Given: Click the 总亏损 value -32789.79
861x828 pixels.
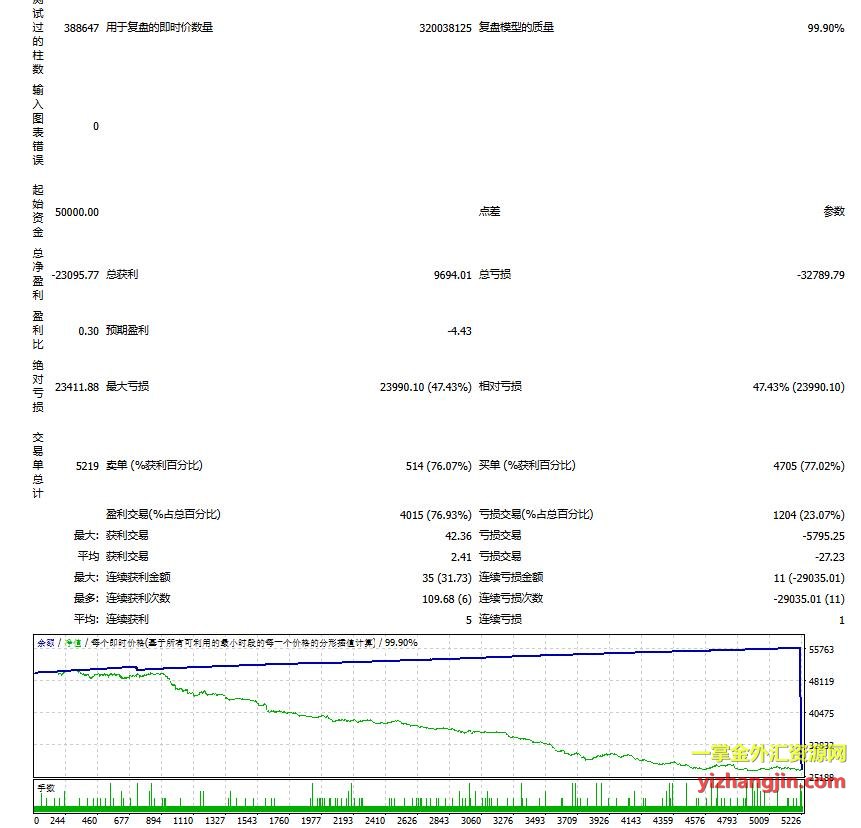Looking at the screenshot, I should [x=817, y=274].
